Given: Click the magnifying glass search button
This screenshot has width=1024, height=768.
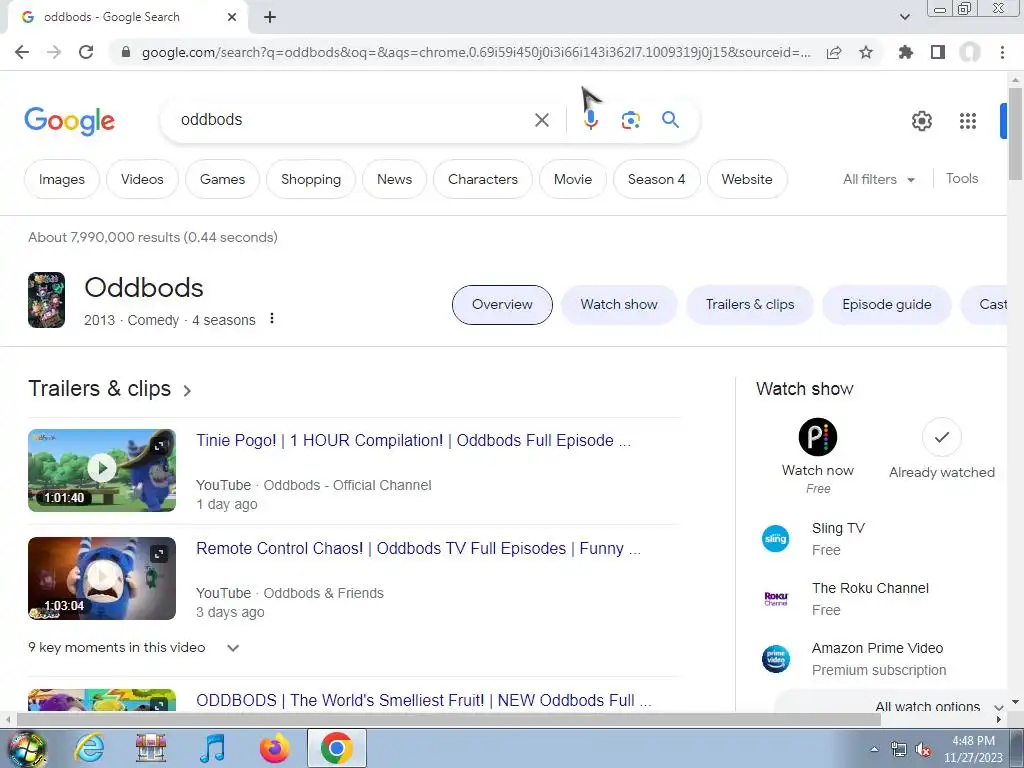Looking at the screenshot, I should click(670, 120).
